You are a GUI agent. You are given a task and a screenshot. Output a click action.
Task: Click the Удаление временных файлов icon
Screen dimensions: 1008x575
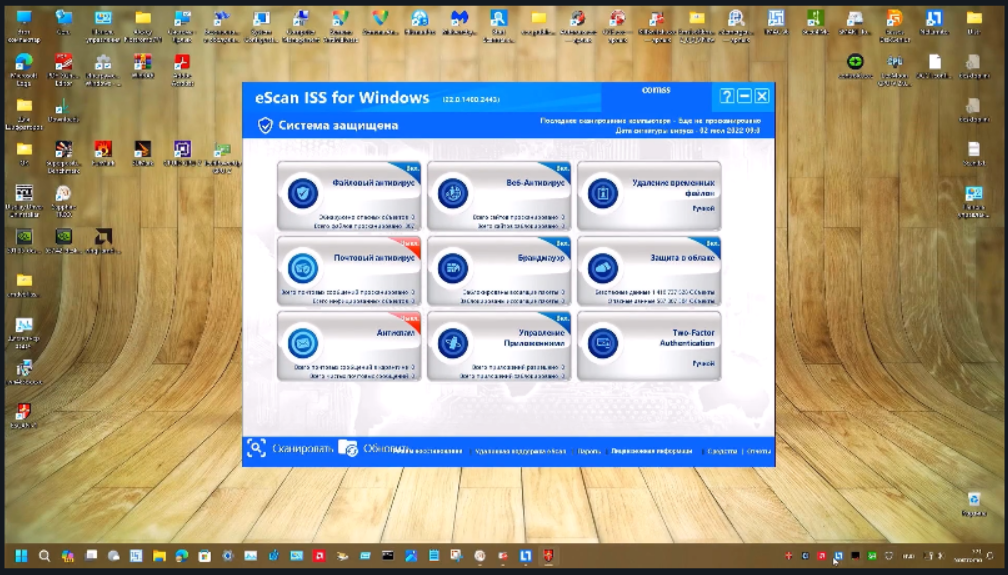click(x=602, y=193)
